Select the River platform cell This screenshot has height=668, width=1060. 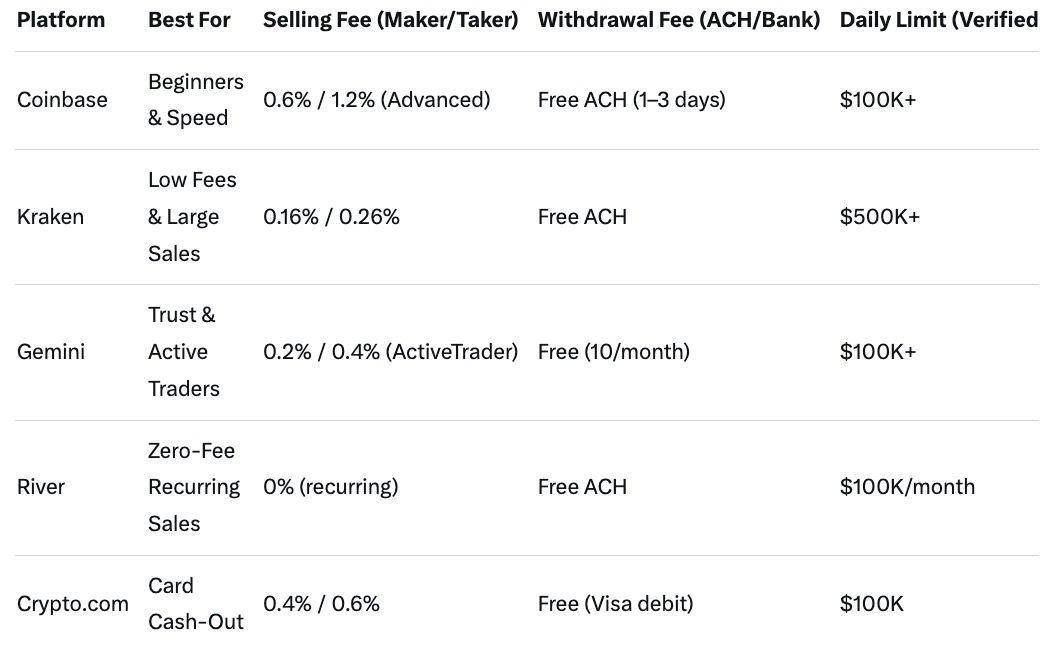pyautogui.click(x=41, y=487)
